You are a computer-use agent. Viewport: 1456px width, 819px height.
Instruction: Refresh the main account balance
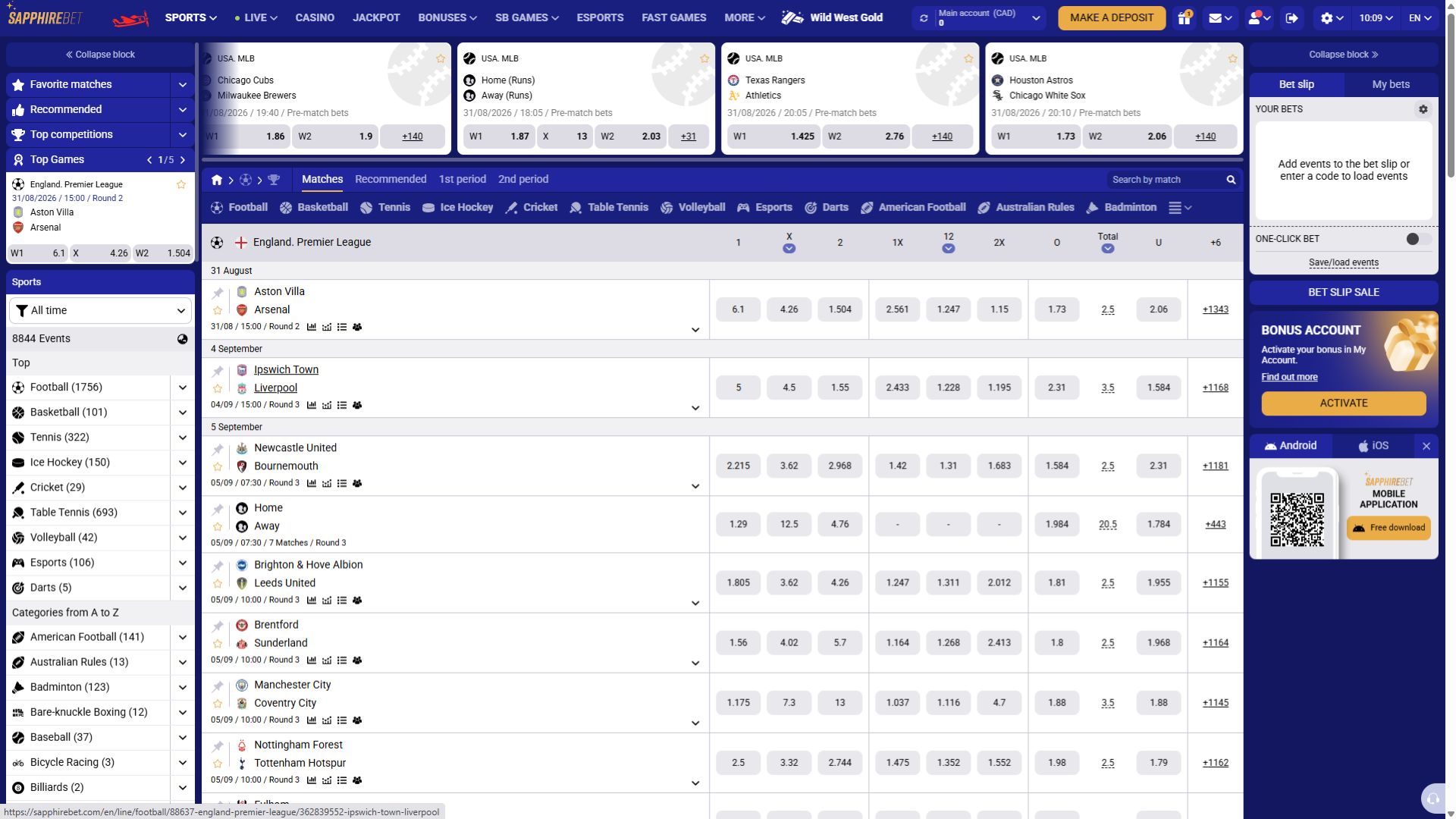(x=924, y=17)
